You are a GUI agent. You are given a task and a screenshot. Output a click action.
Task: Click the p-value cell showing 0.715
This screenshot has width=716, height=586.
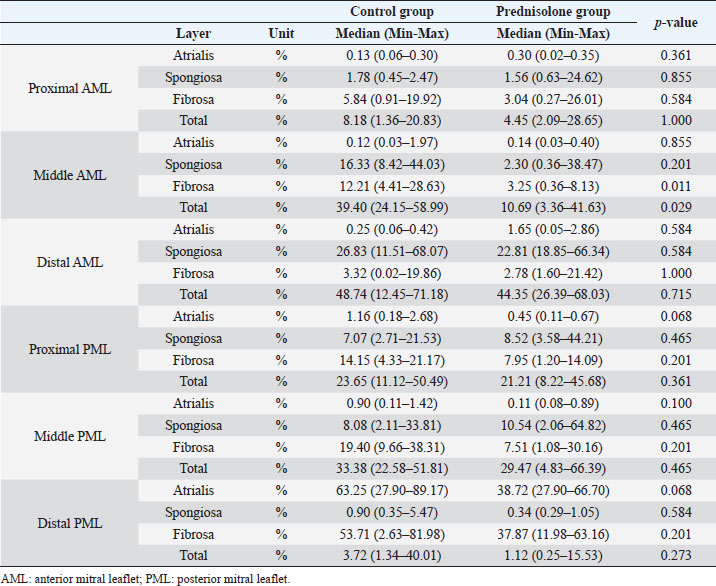[674, 295]
